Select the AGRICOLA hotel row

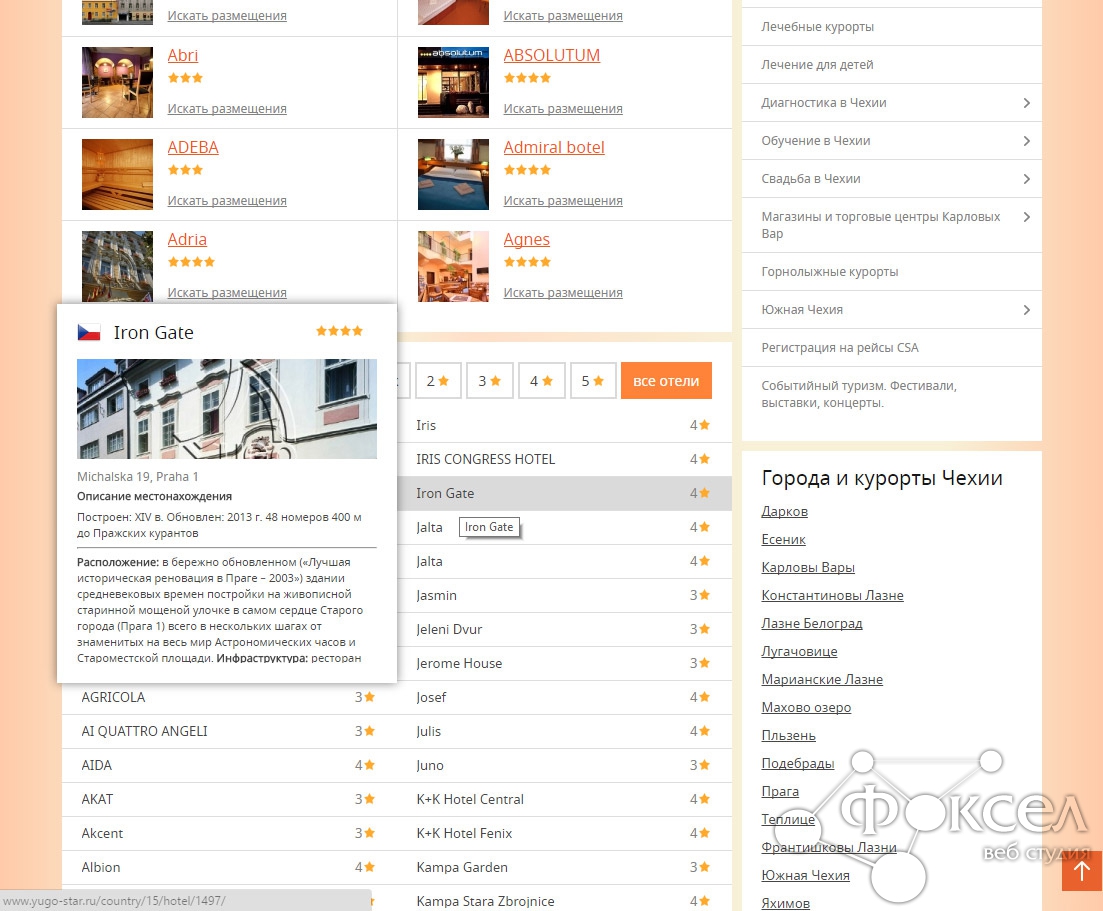[229, 697]
